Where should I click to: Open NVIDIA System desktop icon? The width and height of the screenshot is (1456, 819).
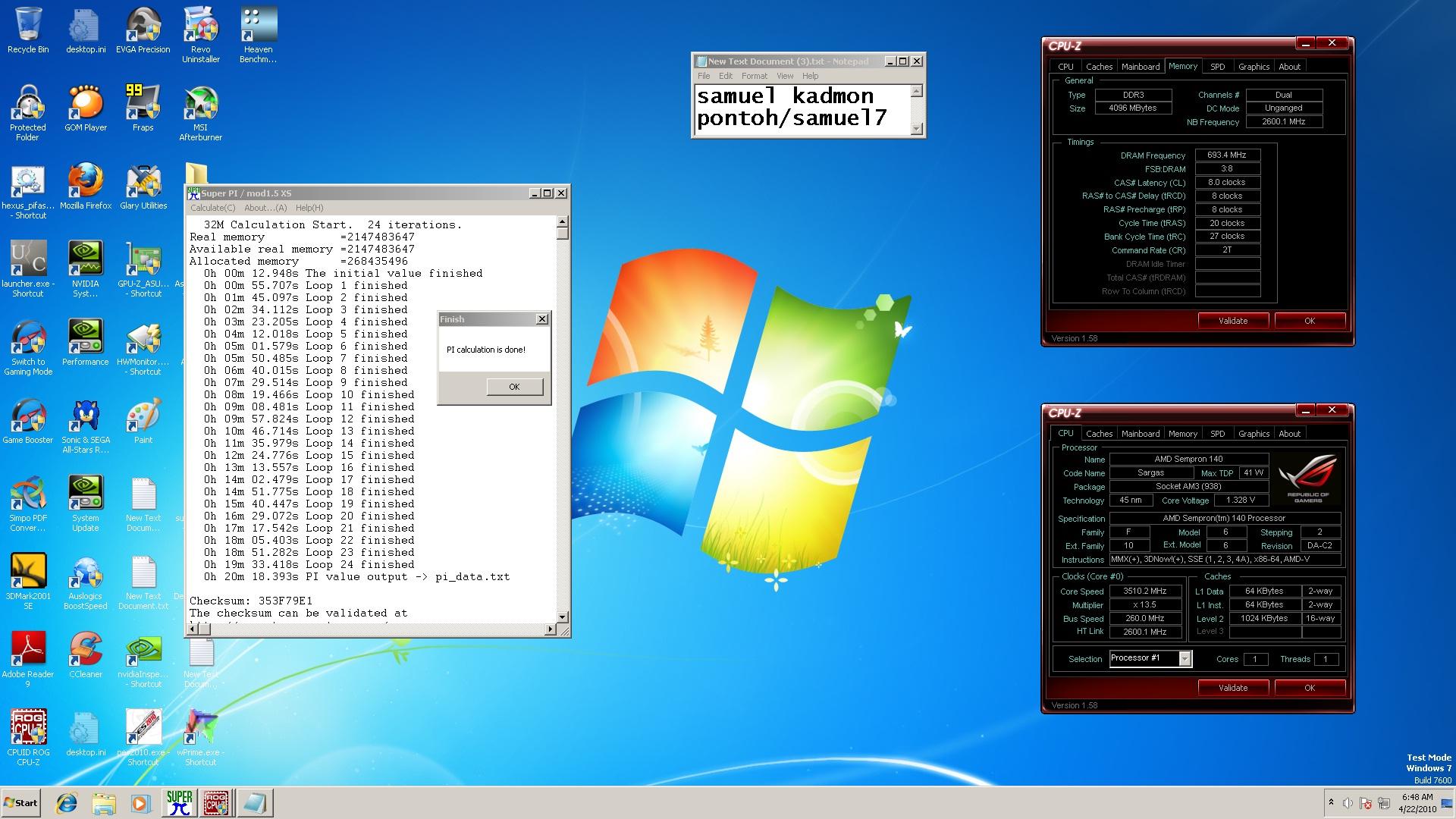(86, 269)
